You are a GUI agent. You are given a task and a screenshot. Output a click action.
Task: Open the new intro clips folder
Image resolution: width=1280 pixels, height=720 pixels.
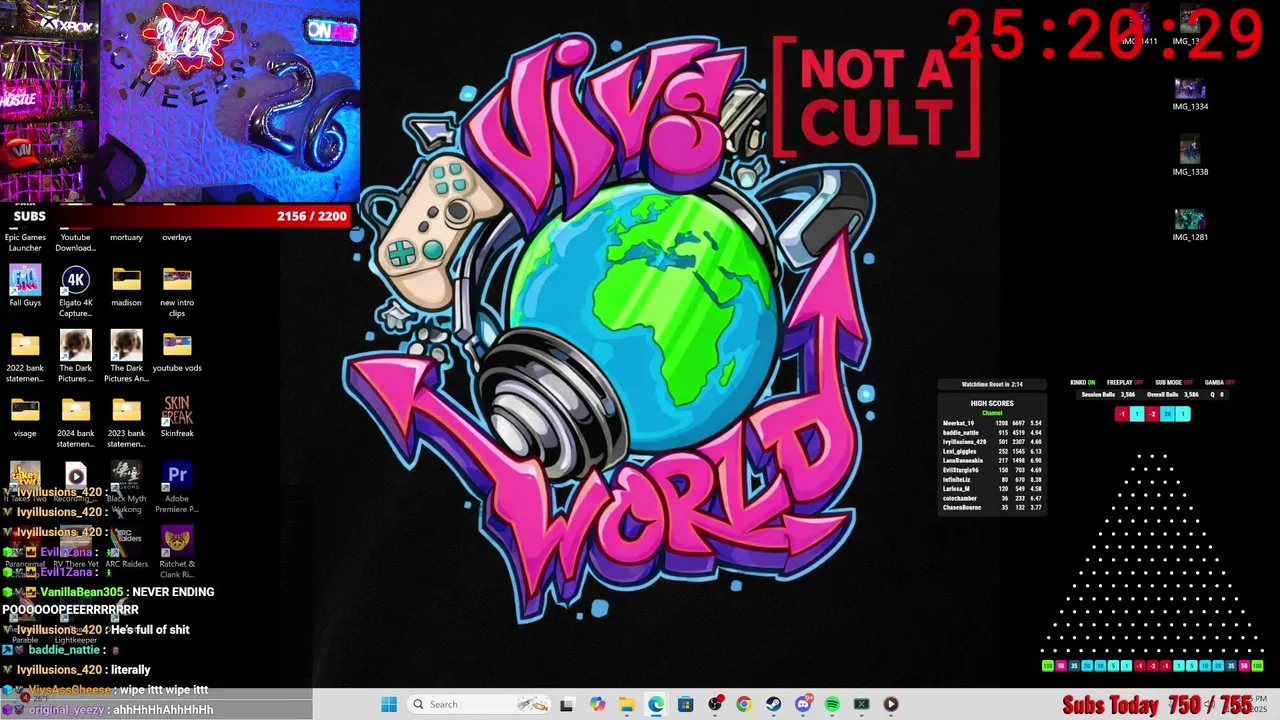click(x=177, y=291)
